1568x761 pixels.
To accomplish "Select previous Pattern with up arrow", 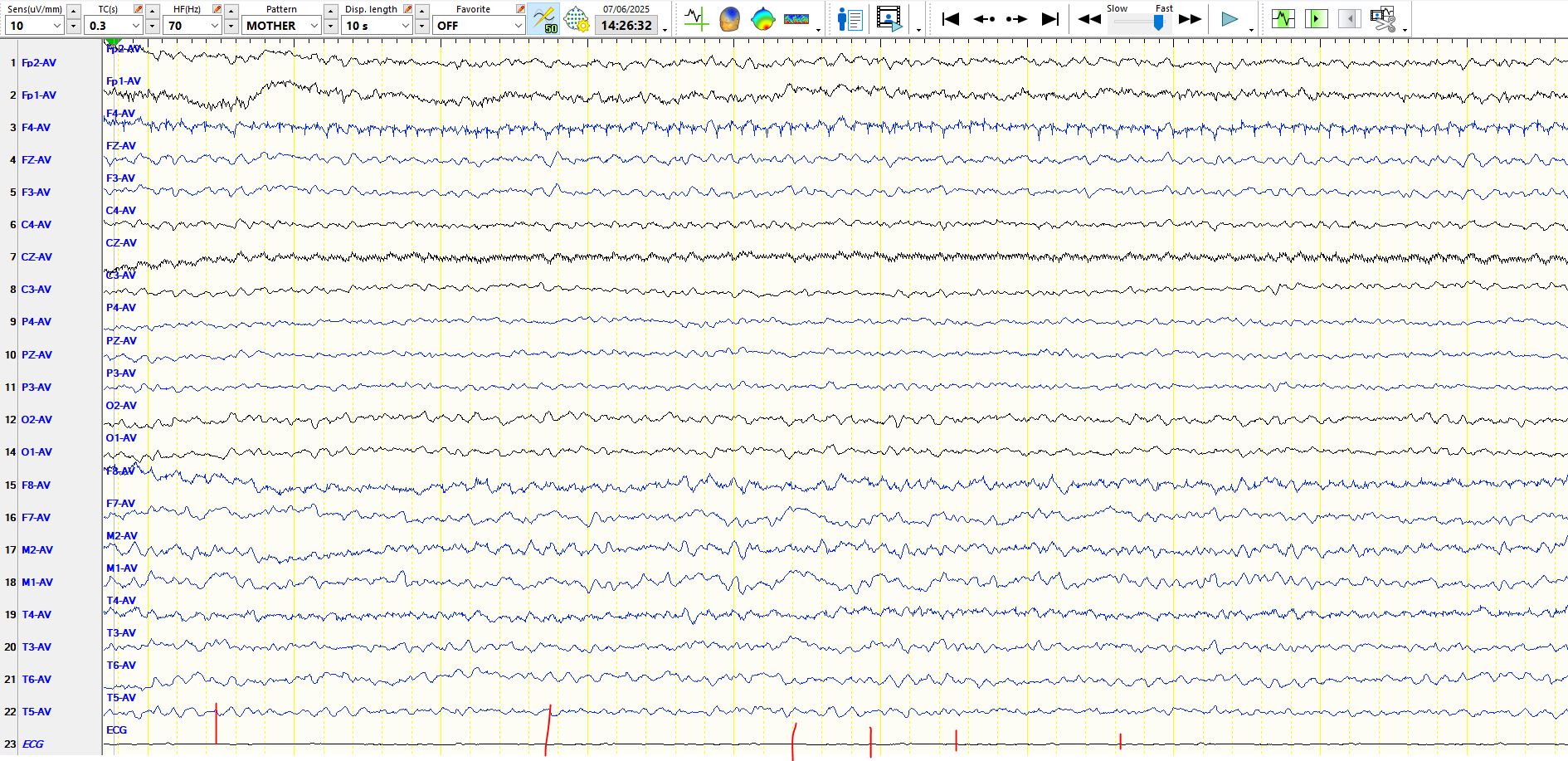I will (330, 11).
